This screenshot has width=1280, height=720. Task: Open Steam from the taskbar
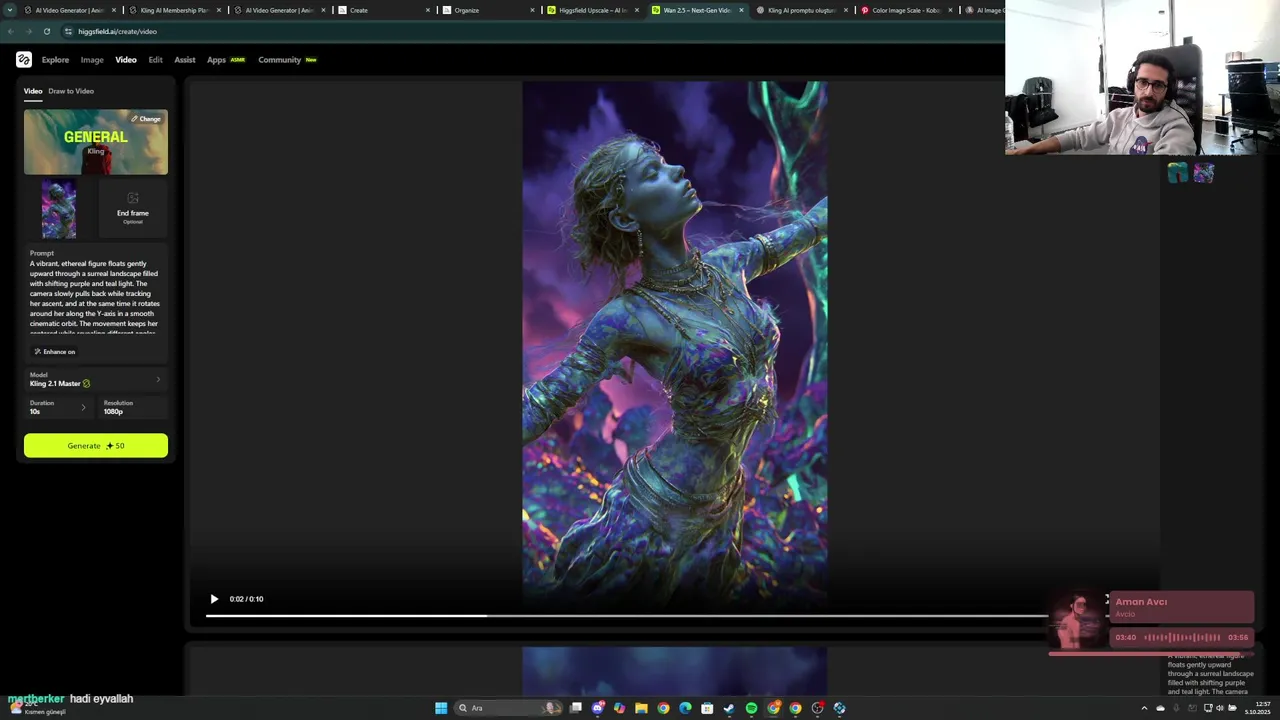pyautogui.click(x=729, y=708)
